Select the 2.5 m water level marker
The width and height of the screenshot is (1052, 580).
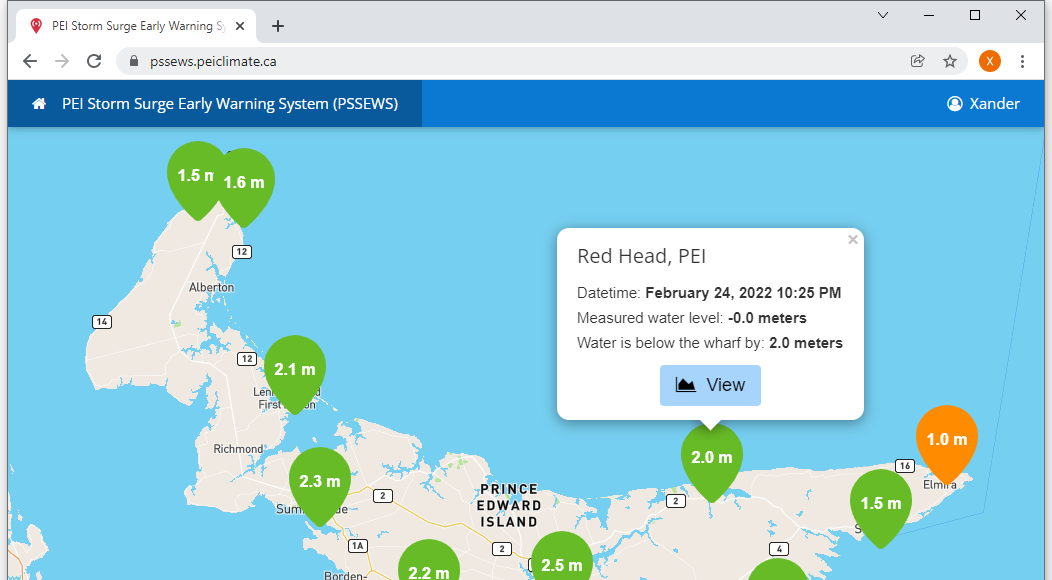point(561,562)
